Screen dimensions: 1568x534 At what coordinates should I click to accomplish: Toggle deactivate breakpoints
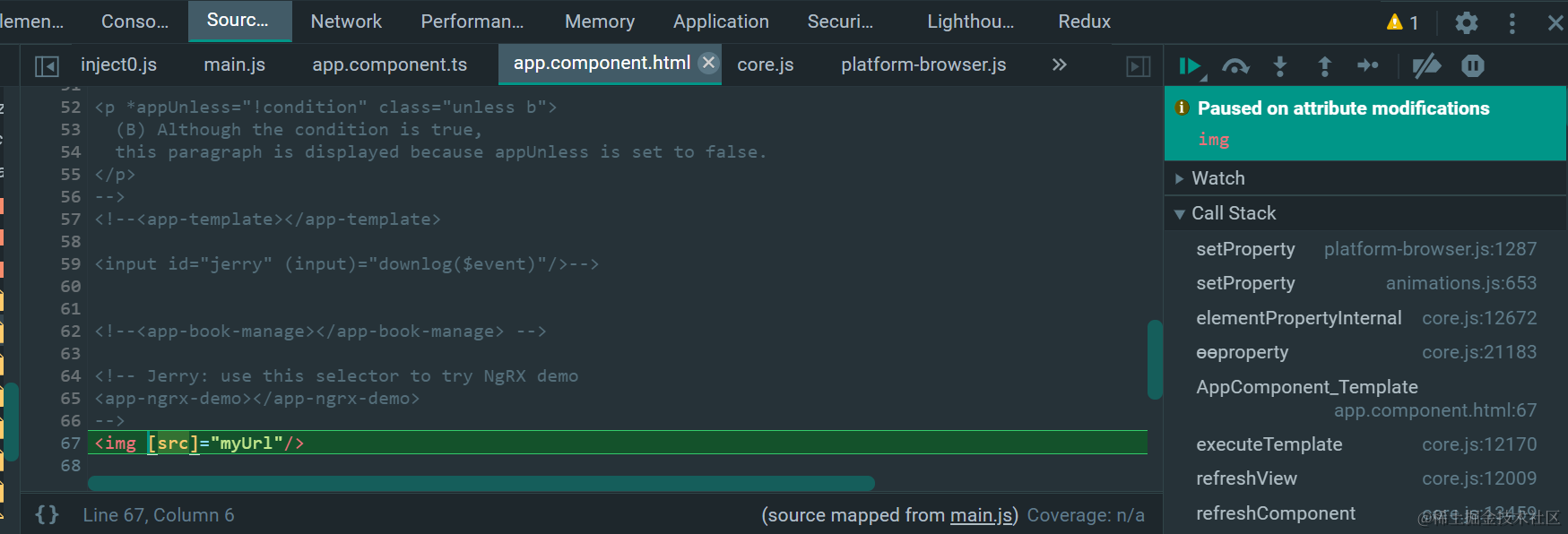coord(1425,66)
